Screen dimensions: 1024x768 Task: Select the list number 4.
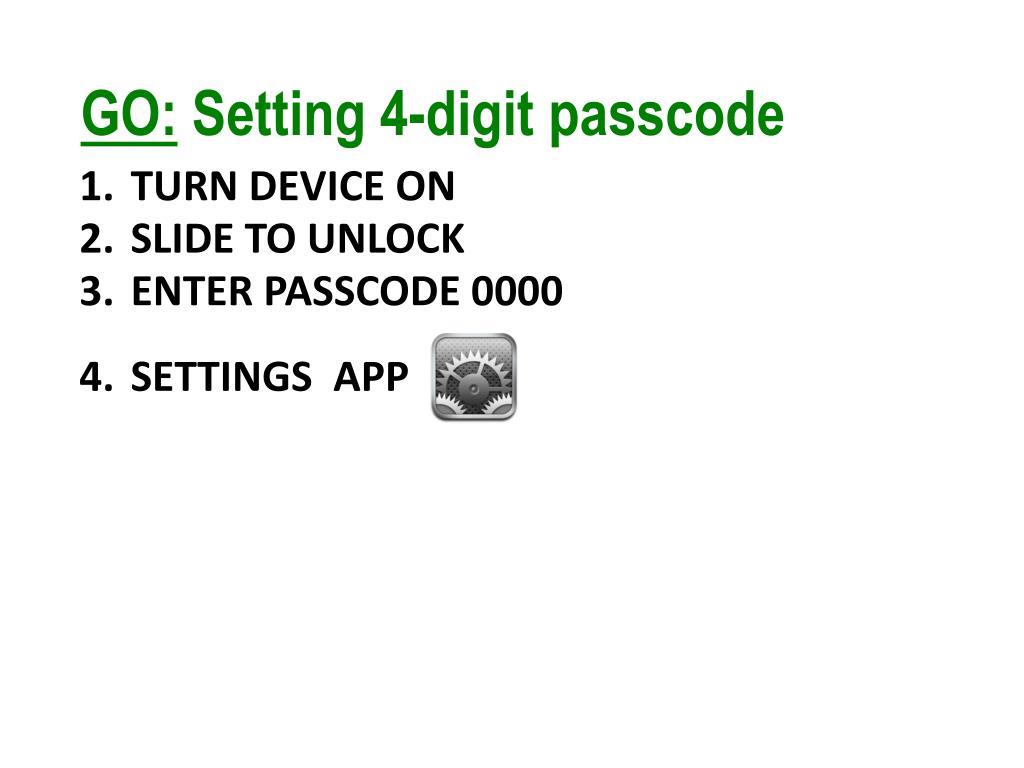click(97, 377)
